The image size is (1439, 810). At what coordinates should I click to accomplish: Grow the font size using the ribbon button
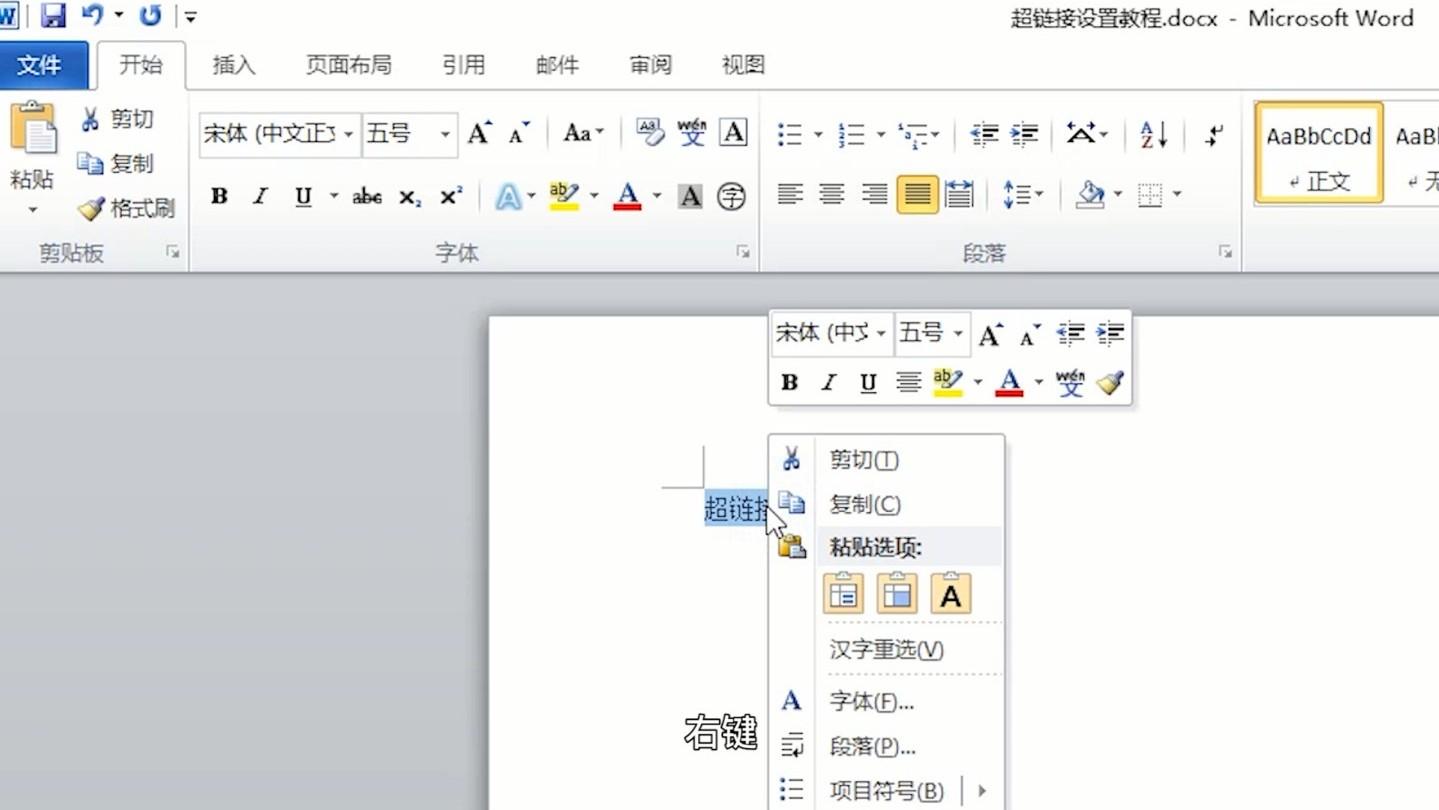(480, 133)
